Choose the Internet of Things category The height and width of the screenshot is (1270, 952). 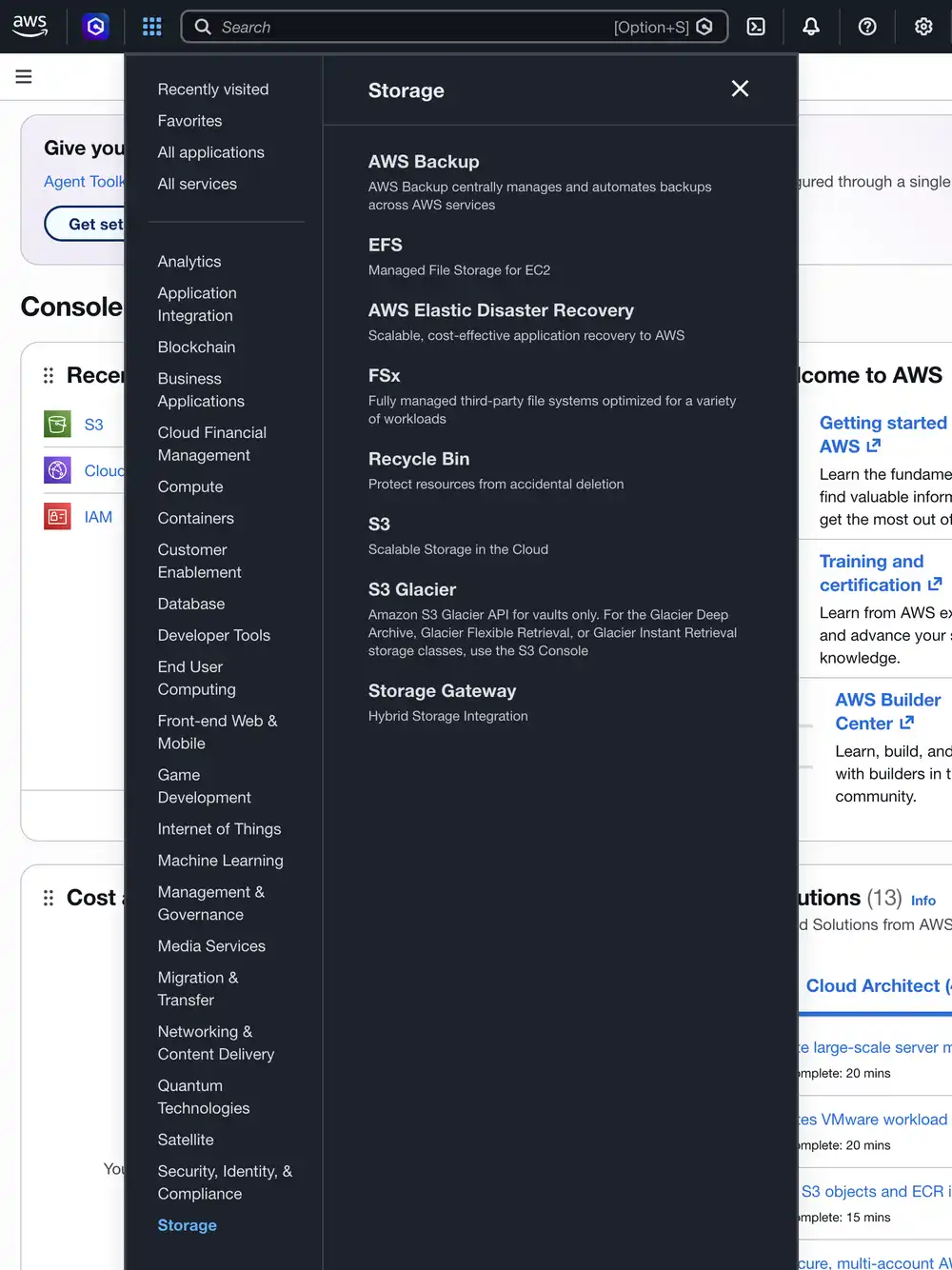pos(219,829)
